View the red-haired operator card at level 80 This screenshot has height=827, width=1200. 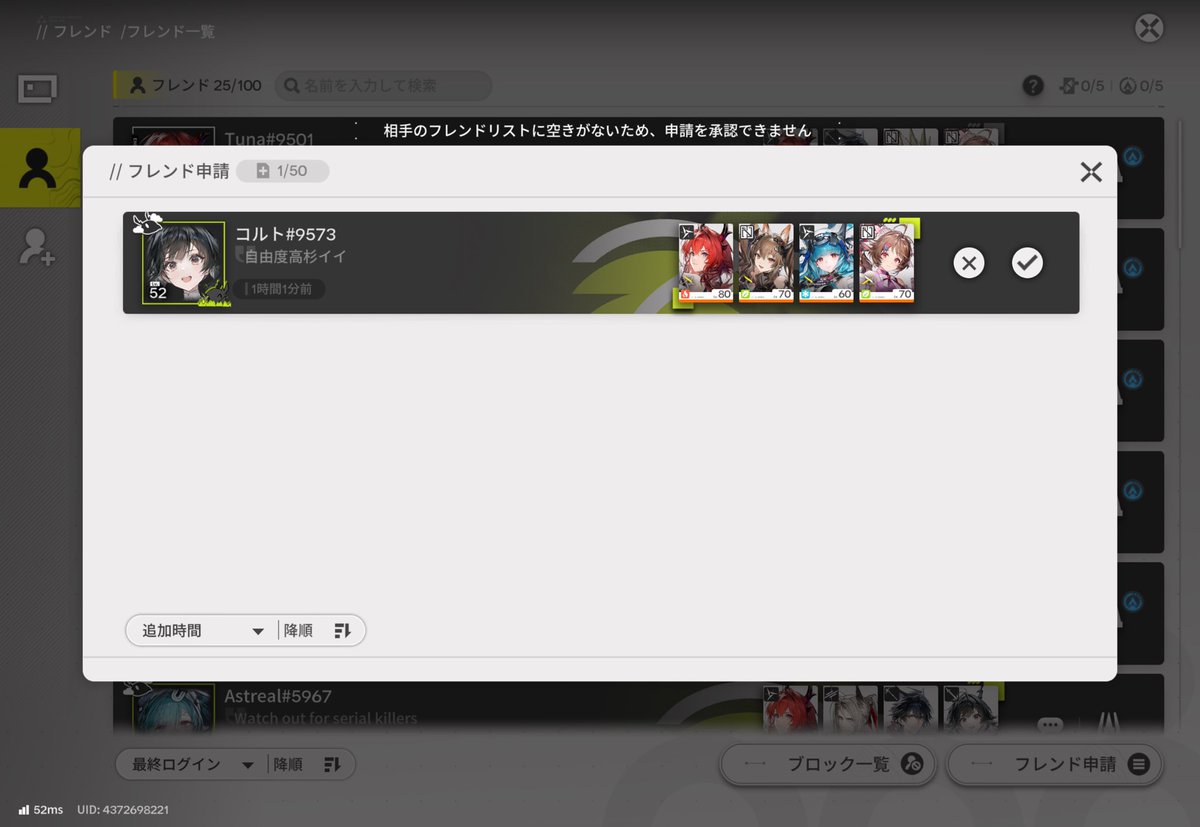(706, 262)
